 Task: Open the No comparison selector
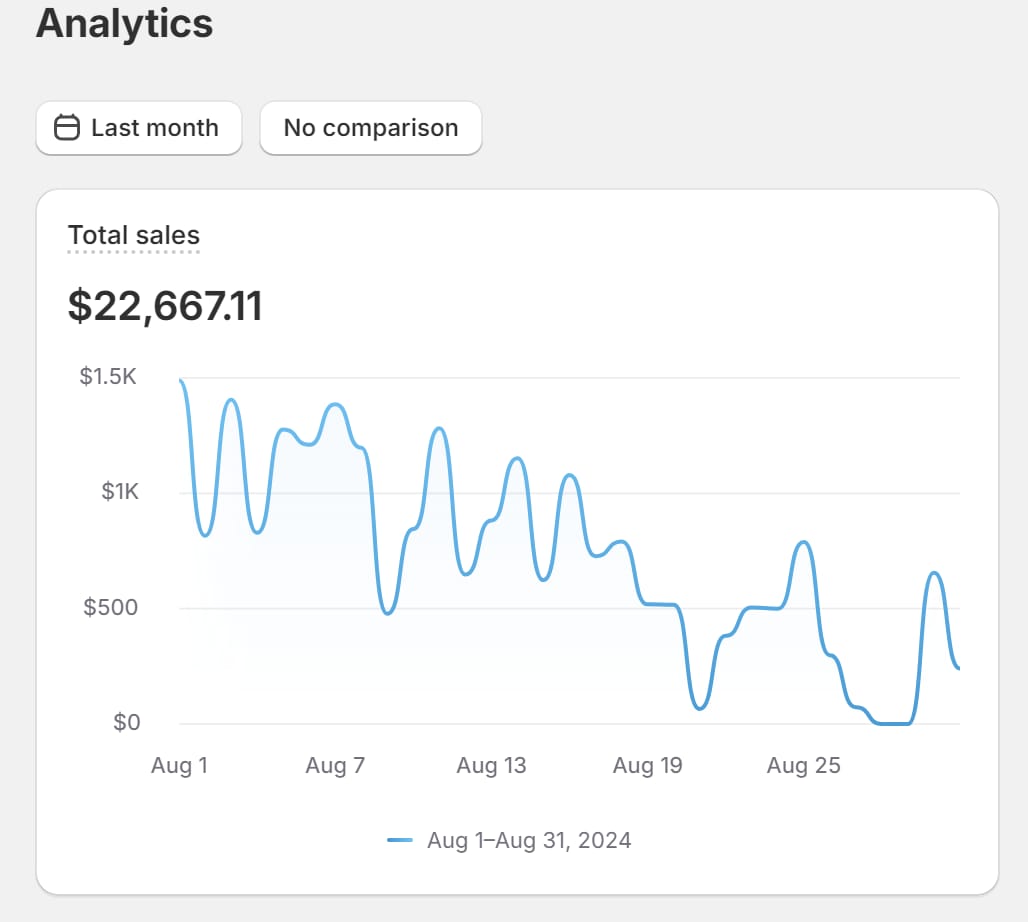point(371,128)
